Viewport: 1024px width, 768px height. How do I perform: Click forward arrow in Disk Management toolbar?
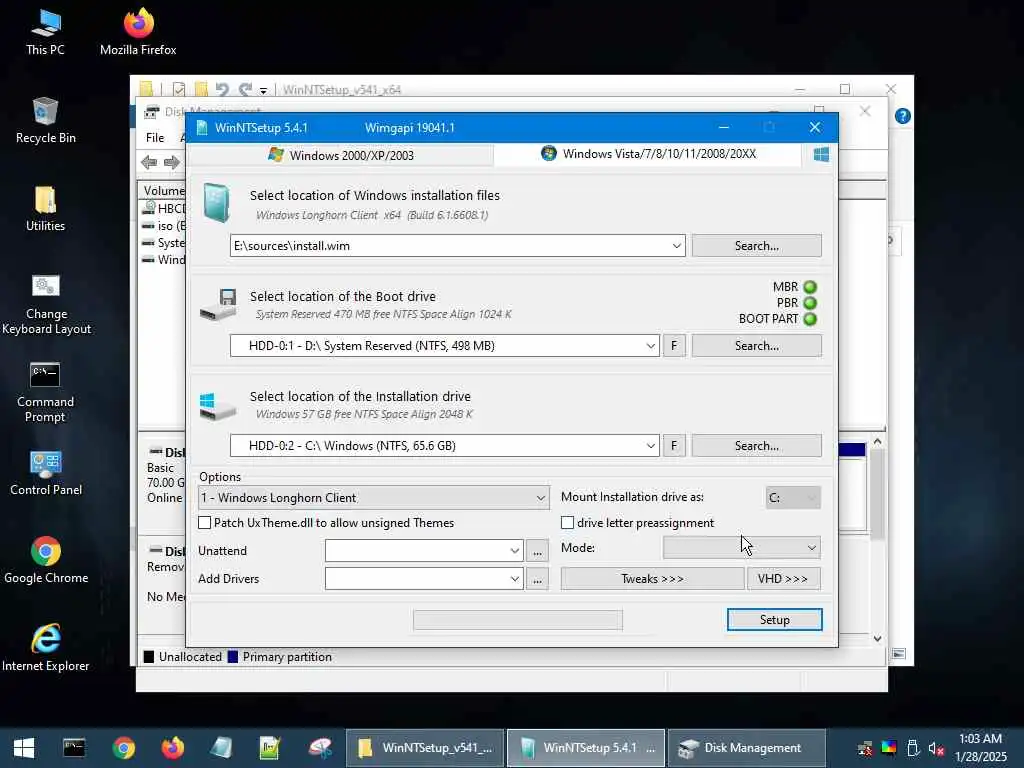coord(172,162)
